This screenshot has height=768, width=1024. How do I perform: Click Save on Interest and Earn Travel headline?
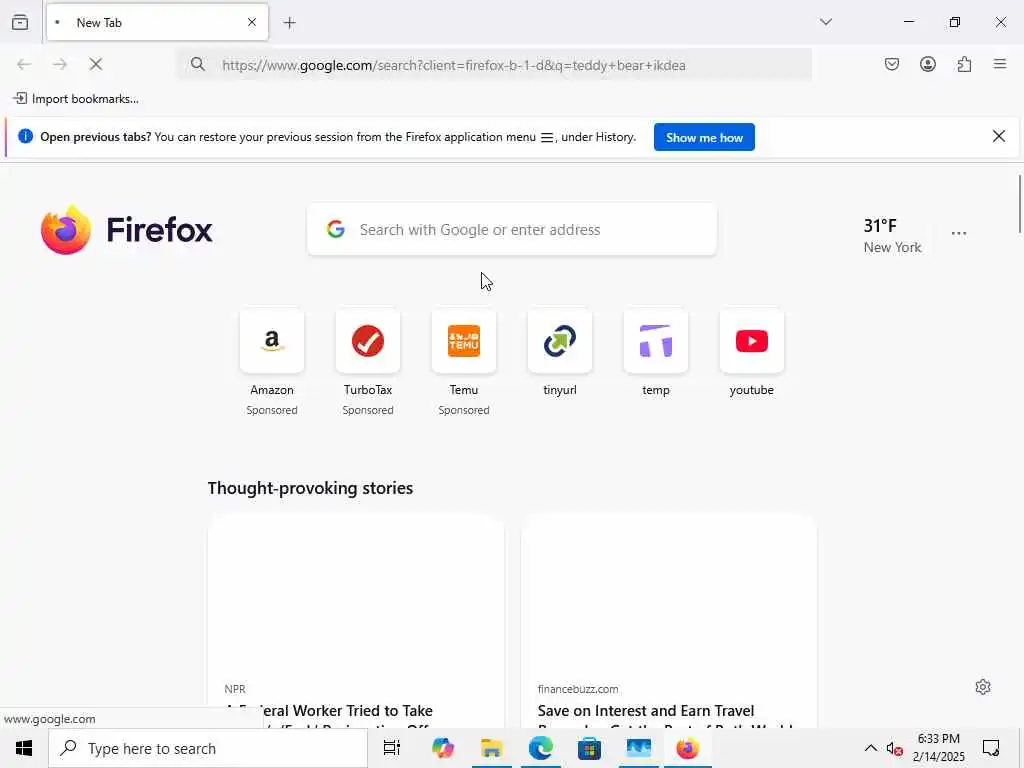click(646, 711)
